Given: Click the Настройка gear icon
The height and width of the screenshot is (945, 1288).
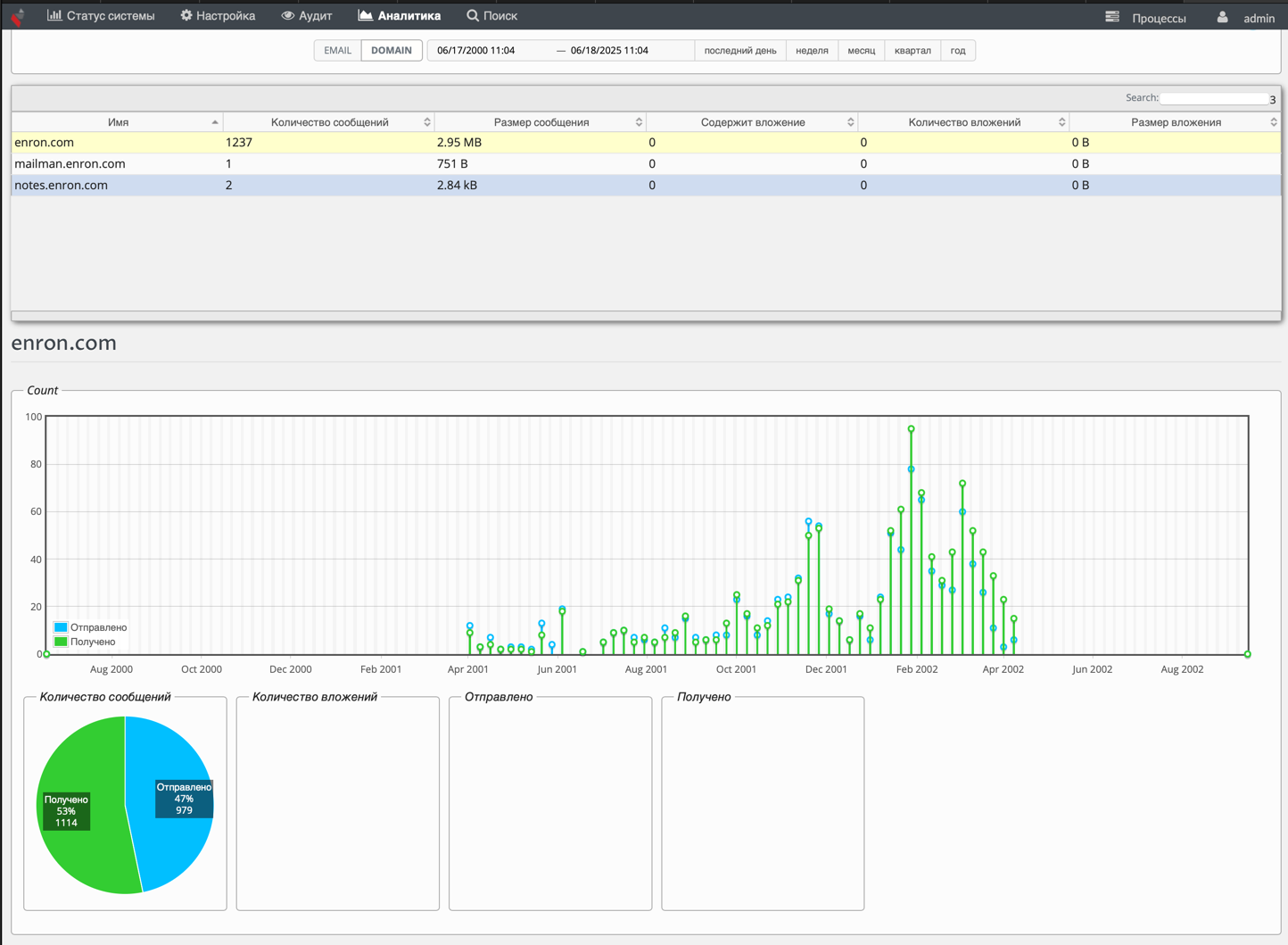Looking at the screenshot, I should point(186,15).
